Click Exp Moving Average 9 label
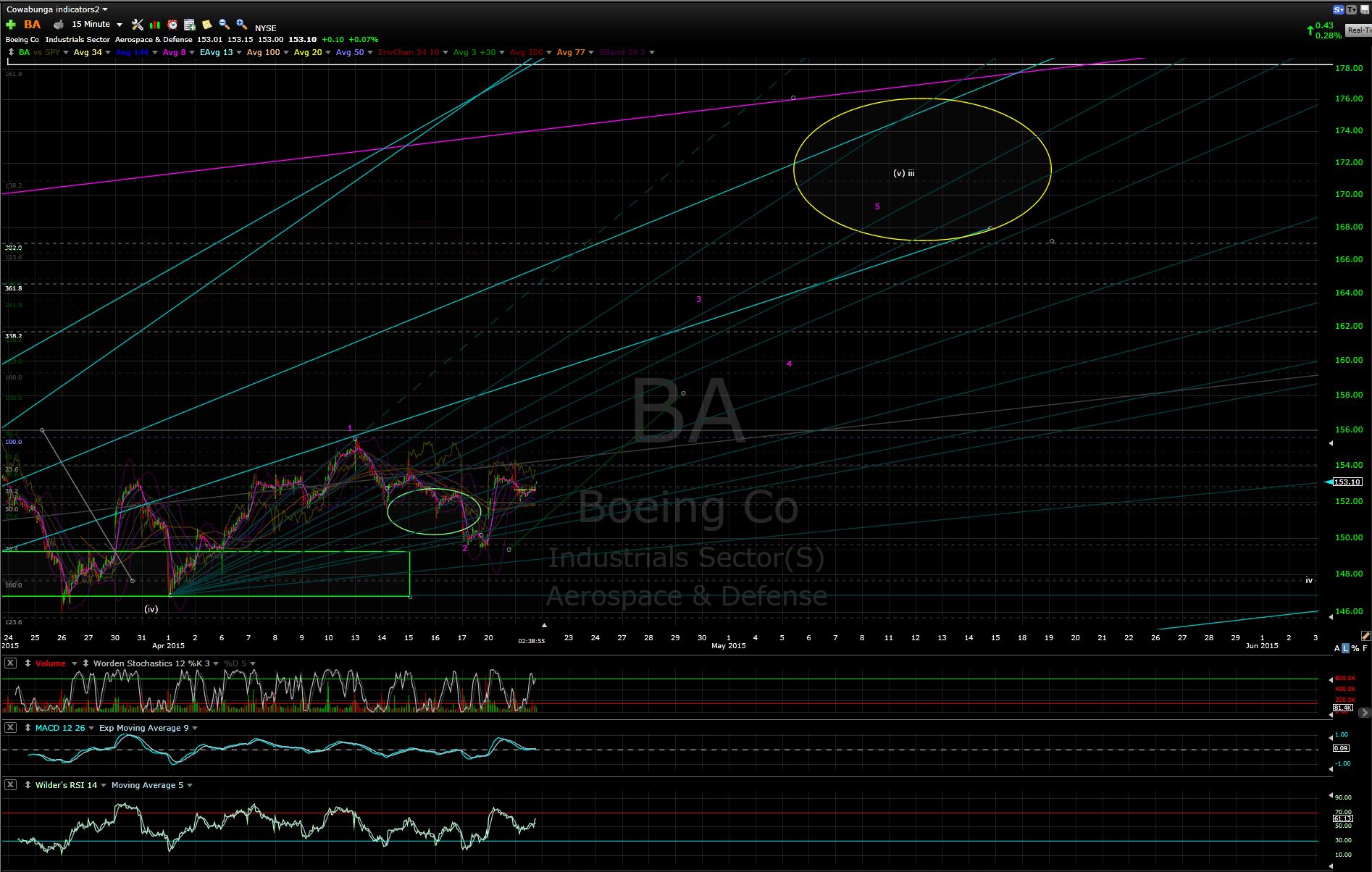Image resolution: width=1372 pixels, height=872 pixels. pos(143,728)
